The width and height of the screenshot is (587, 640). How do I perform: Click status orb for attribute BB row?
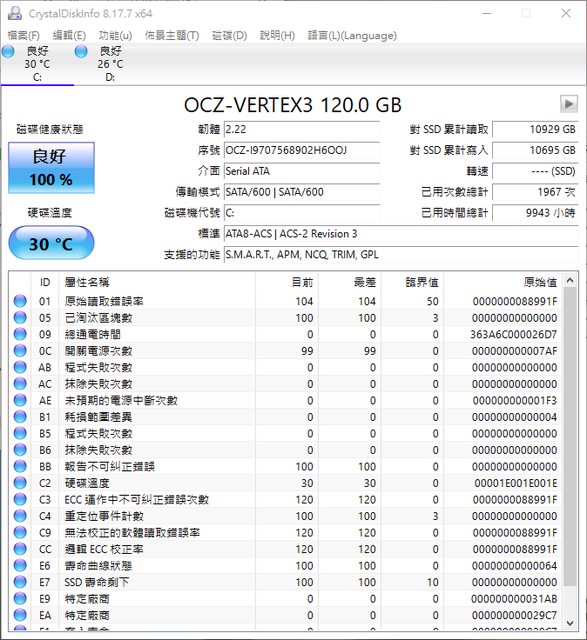point(20,467)
